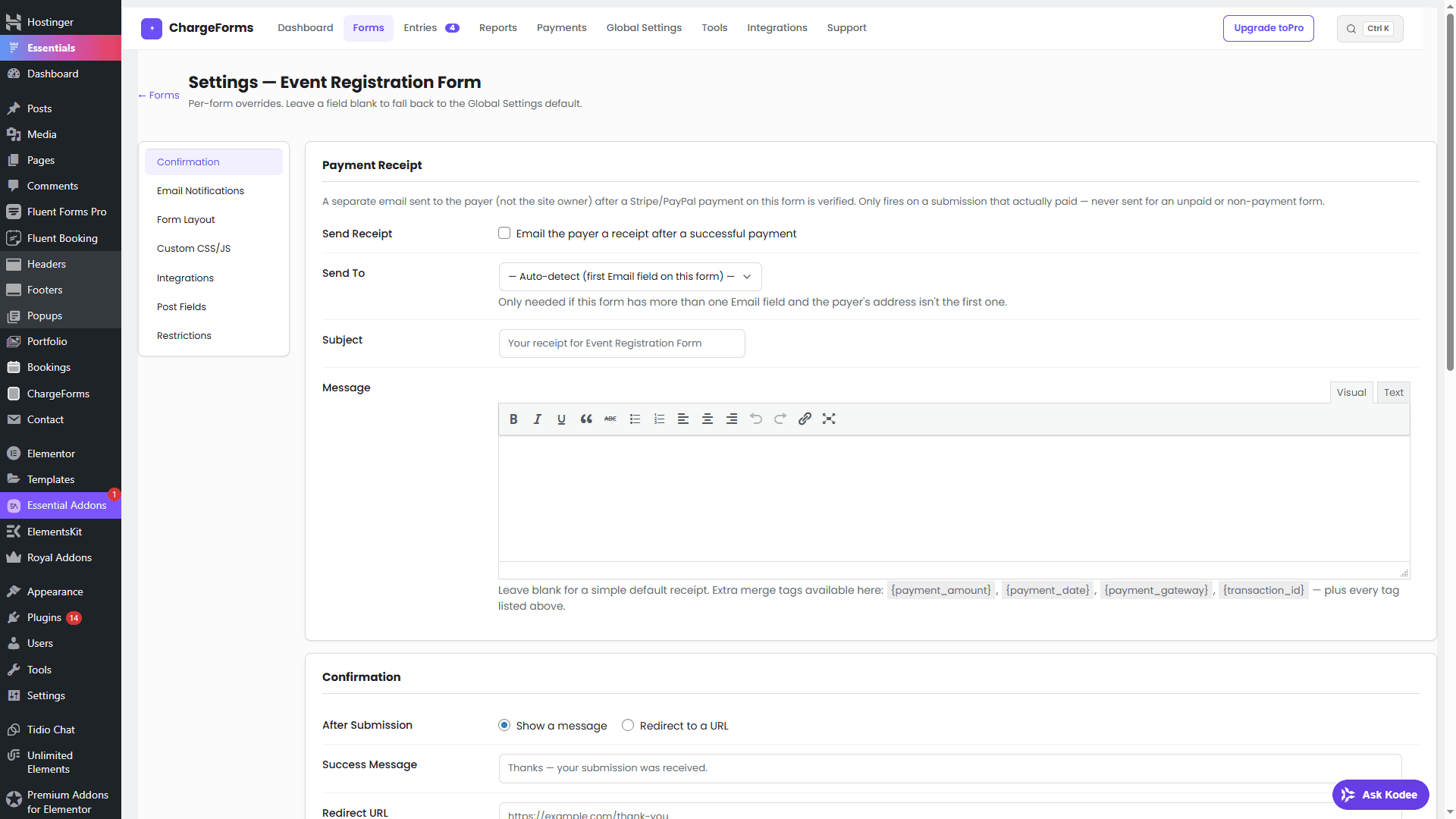Click inside the Message editor body
Viewport: 1456px width, 819px height.
[x=954, y=498]
